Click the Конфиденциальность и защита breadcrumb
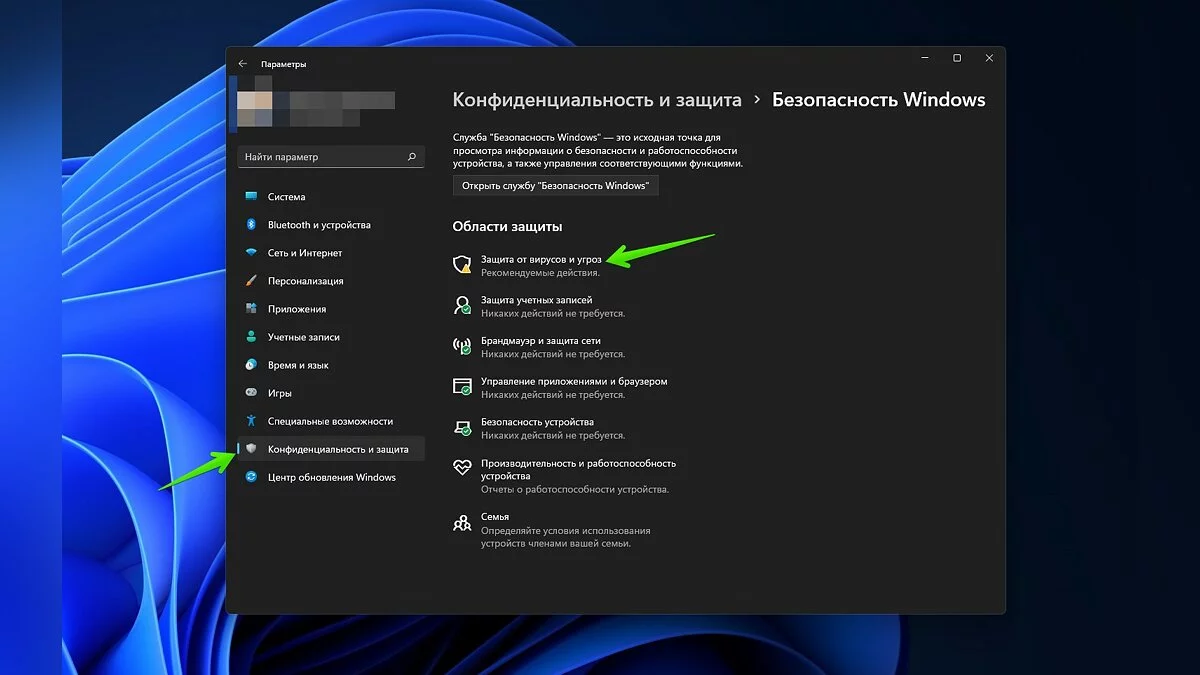Screen dimensions: 1200x675 tap(597, 100)
